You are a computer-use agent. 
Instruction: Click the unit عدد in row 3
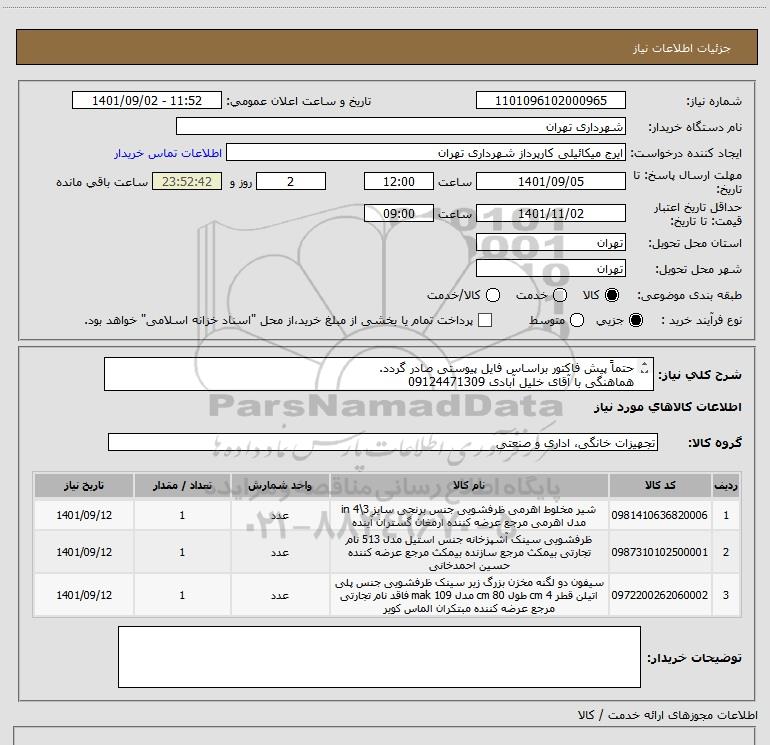point(280,595)
